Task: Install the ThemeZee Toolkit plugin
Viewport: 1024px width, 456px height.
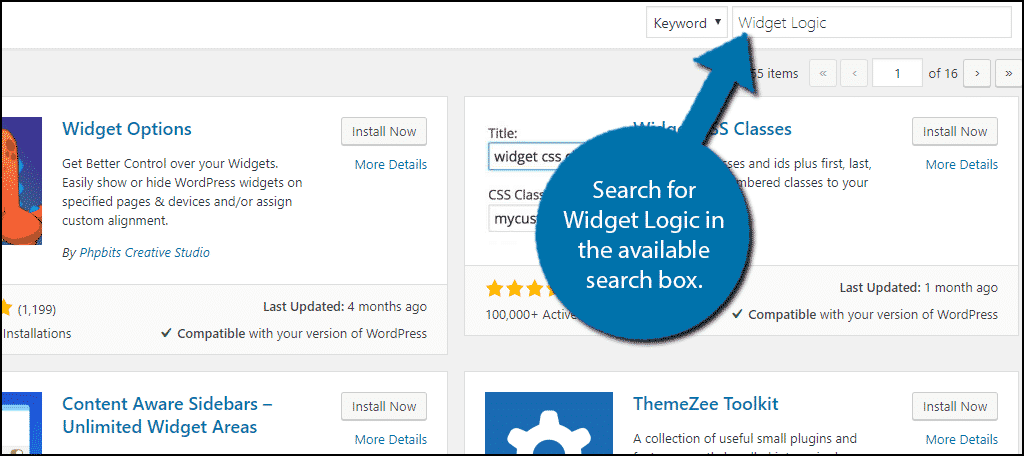Action: point(955,406)
